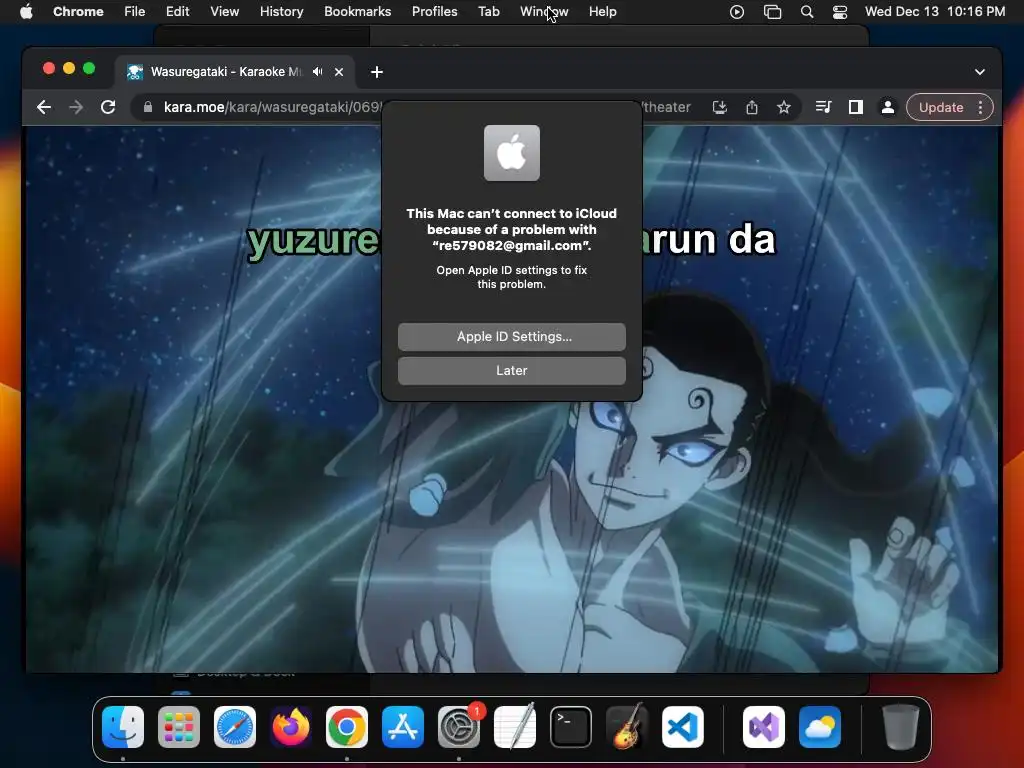Close the Wasuregataki tab
Screen dimensions: 1024x768
(x=339, y=72)
